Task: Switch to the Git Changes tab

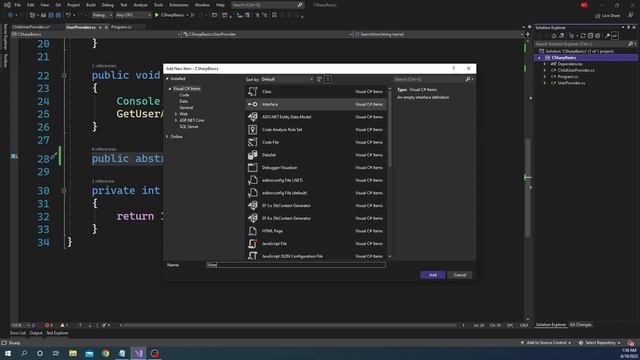Action: pos(580,325)
